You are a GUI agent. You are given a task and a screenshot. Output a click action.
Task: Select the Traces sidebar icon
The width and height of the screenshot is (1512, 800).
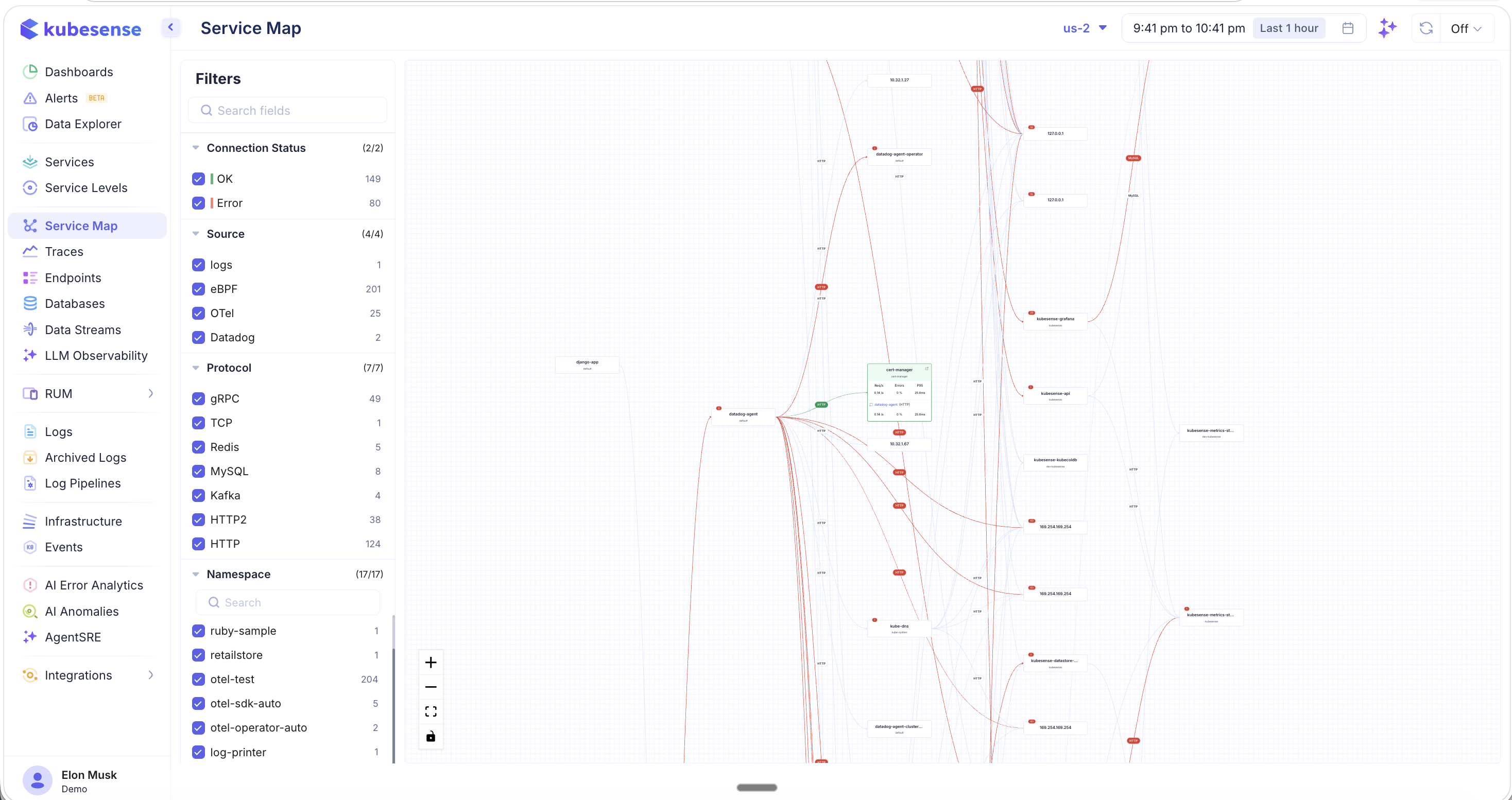pos(30,251)
